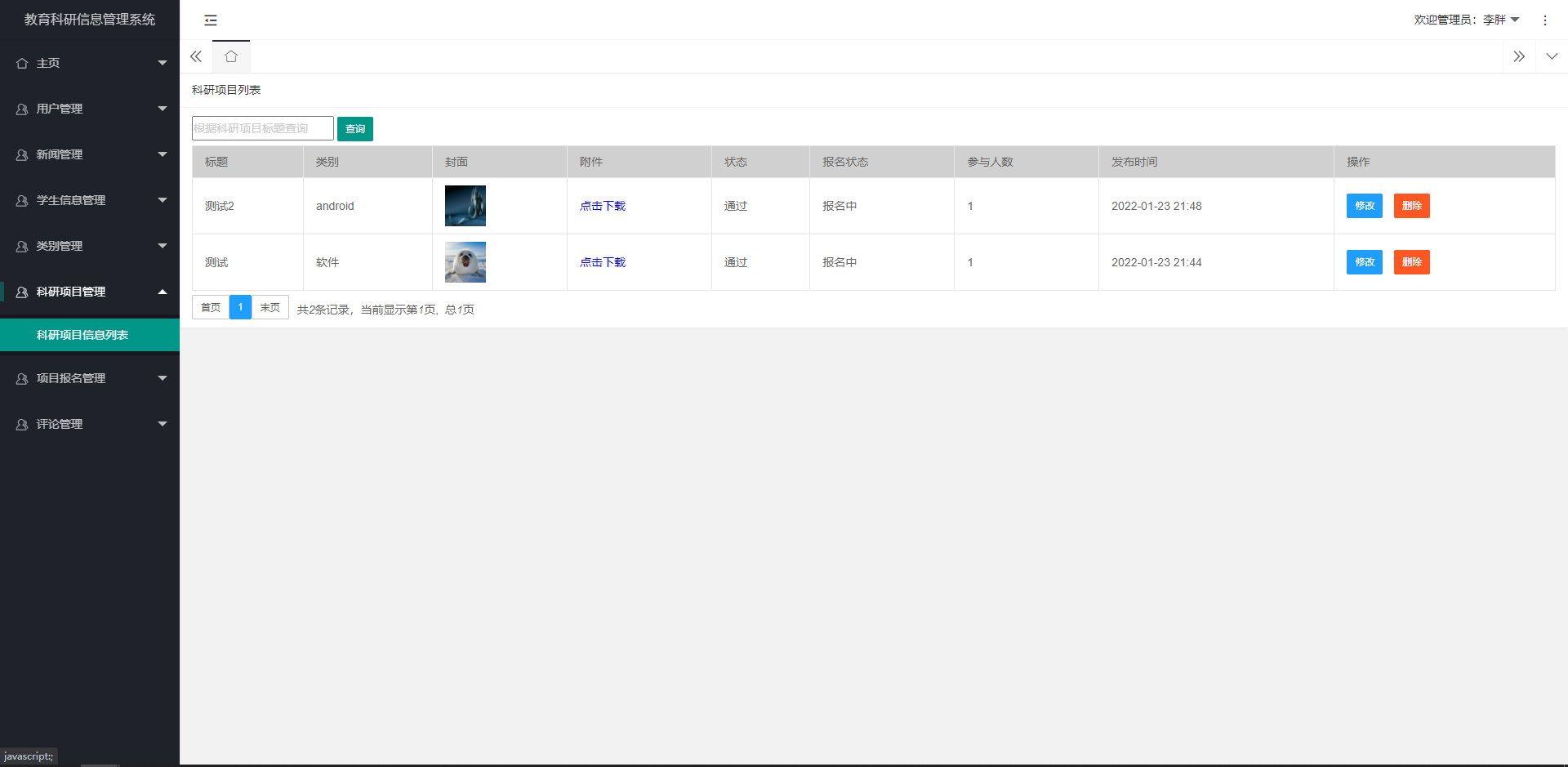Open the administrator 李胖 dropdown
Image resolution: width=1568 pixels, height=767 pixels.
click(1467, 20)
